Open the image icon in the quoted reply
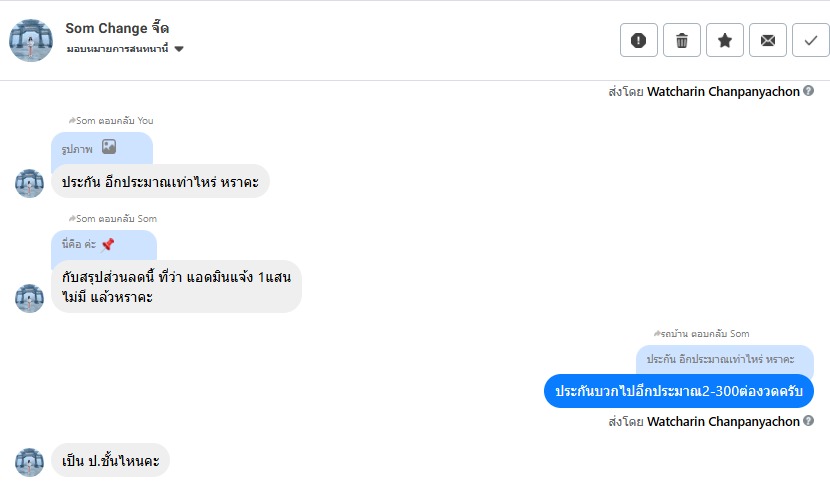830x495 pixels. pyautogui.click(x=109, y=147)
